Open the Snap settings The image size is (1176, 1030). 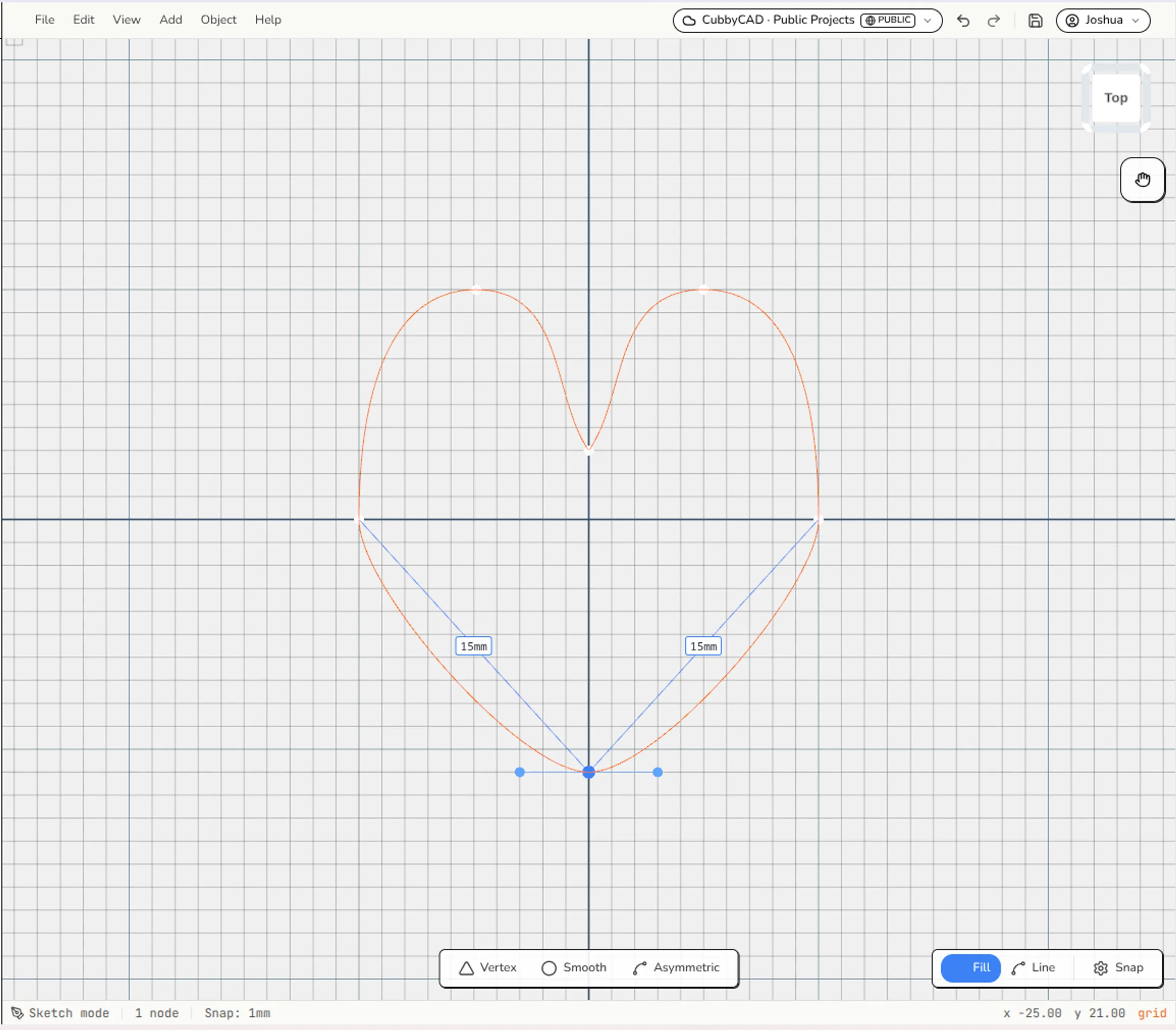coord(1118,968)
